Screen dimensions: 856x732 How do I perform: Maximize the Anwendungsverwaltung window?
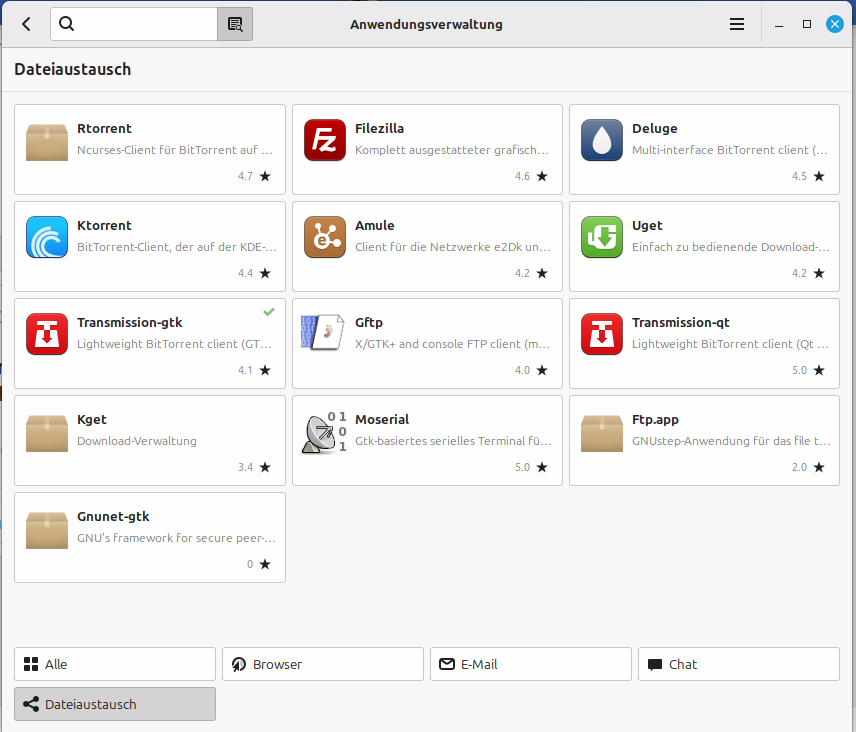click(807, 24)
